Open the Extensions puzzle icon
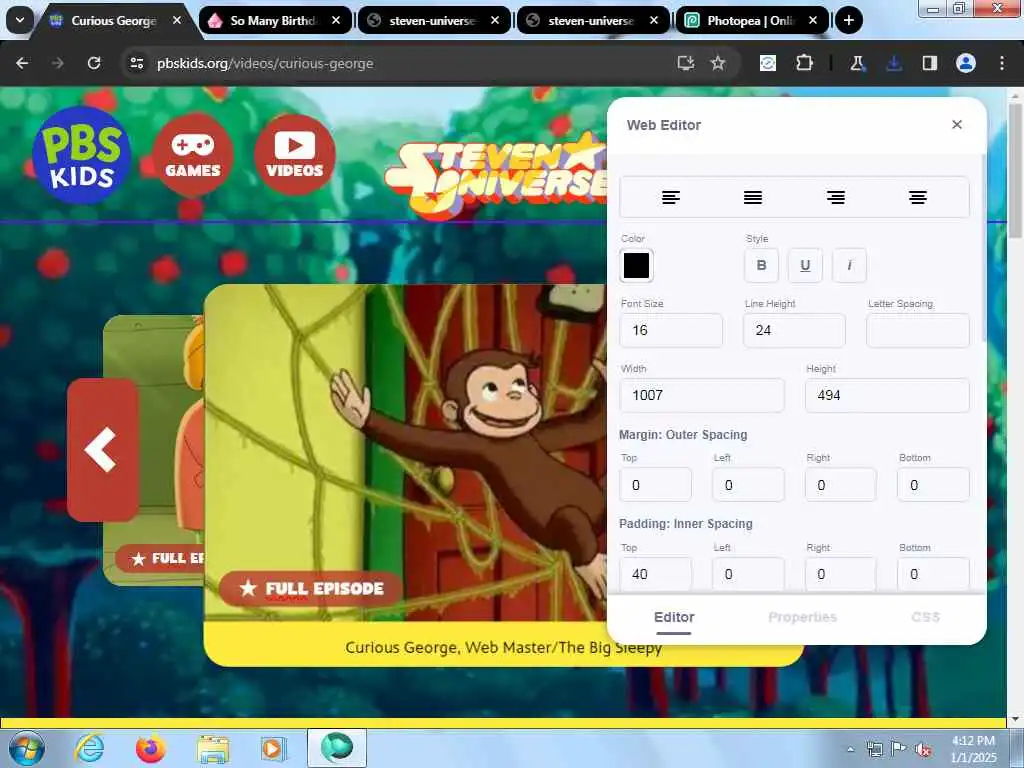 coord(805,63)
